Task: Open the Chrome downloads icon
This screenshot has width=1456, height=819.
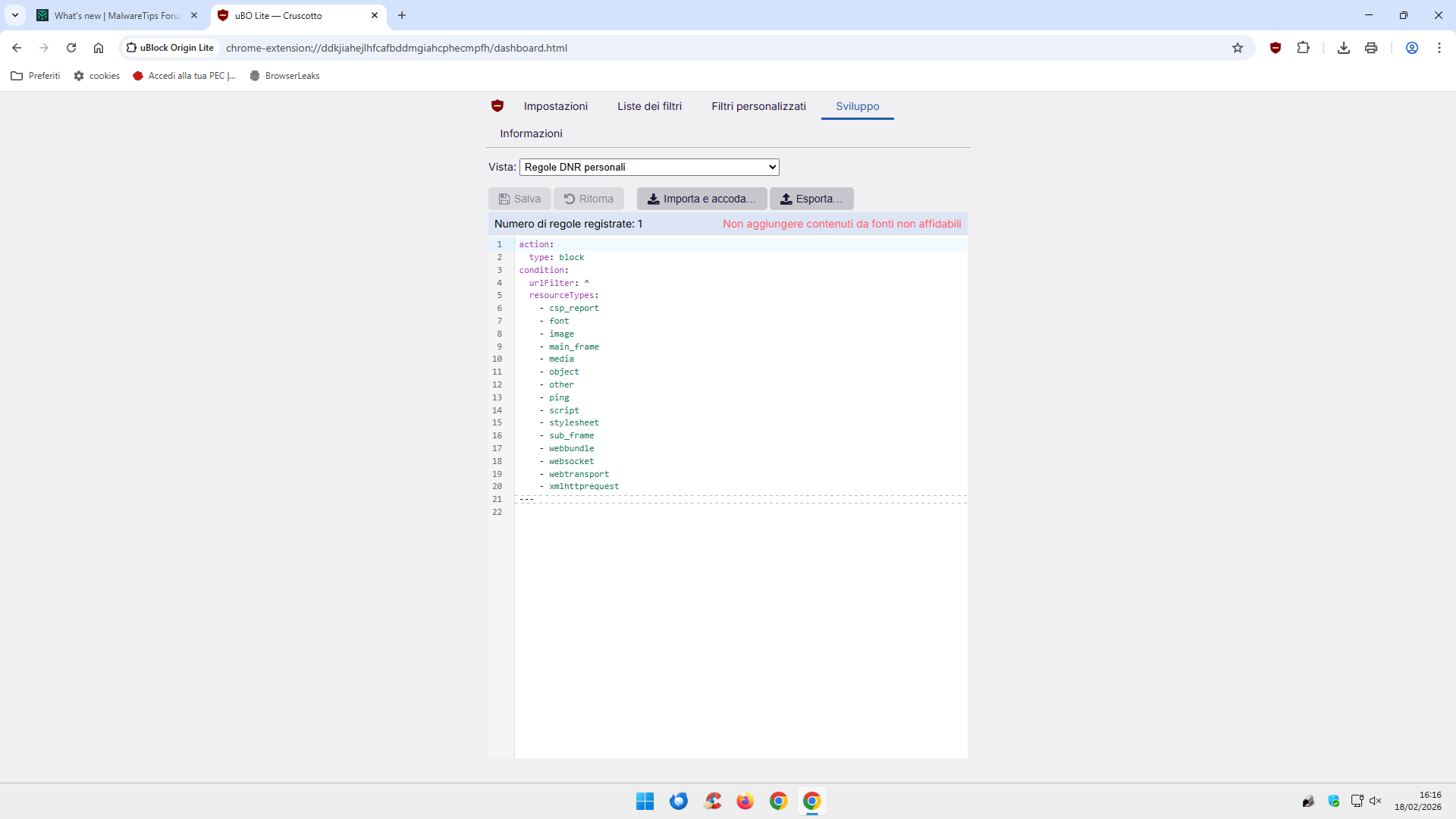Action: [x=1344, y=48]
